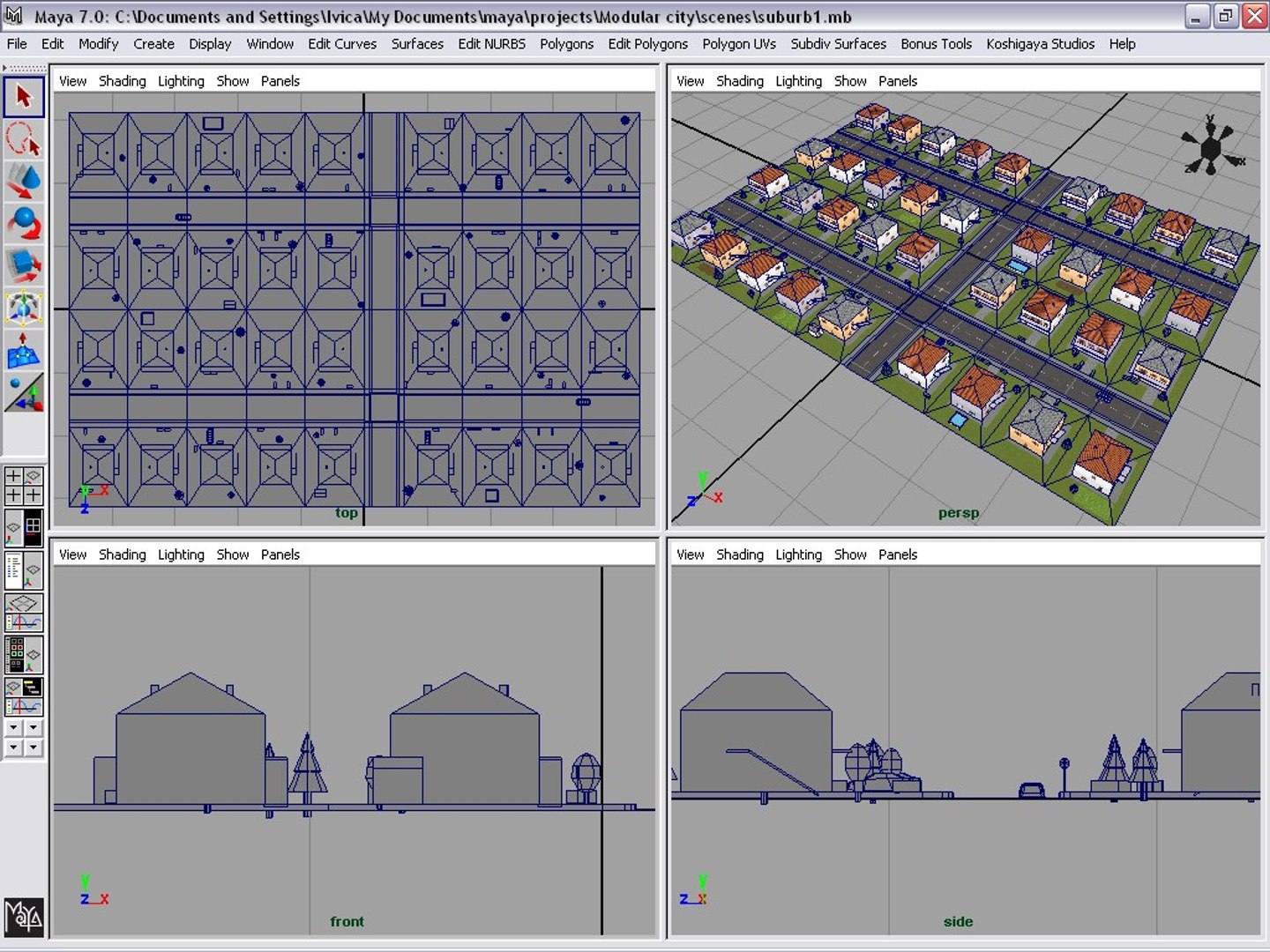Open the upper-left arrow below layout shortcuts
The width and height of the screenshot is (1270, 952).
[13, 728]
